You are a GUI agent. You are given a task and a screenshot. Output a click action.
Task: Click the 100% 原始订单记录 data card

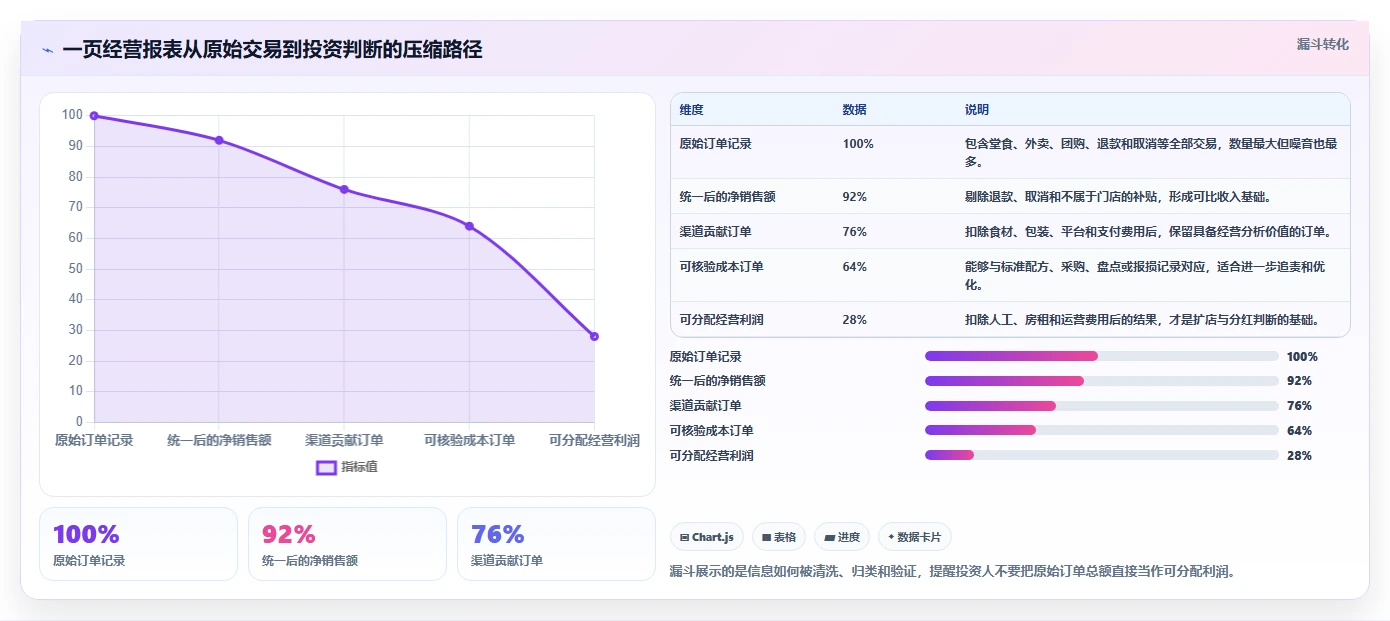138,544
